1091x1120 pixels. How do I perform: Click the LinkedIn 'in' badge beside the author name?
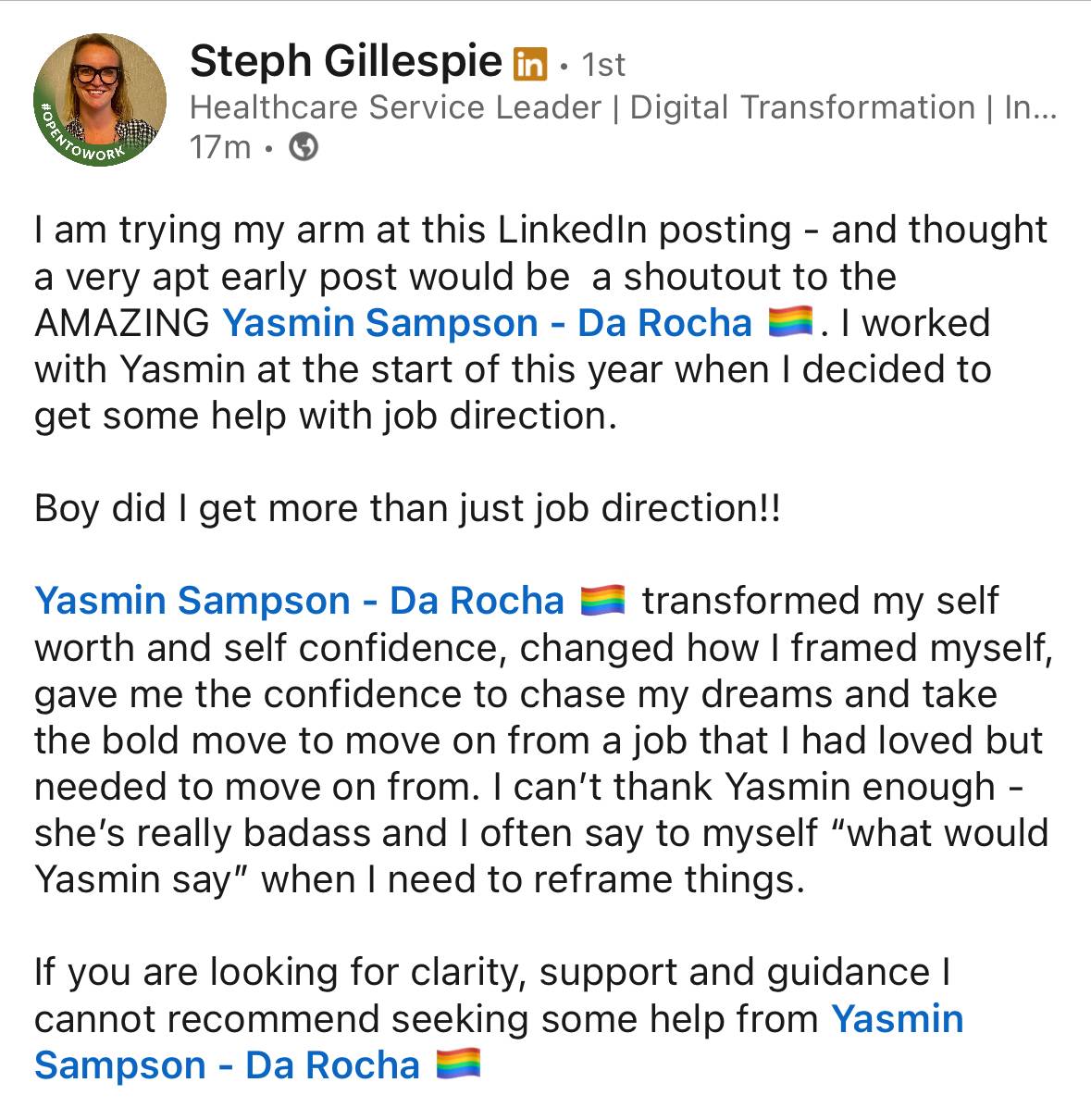pos(530,65)
